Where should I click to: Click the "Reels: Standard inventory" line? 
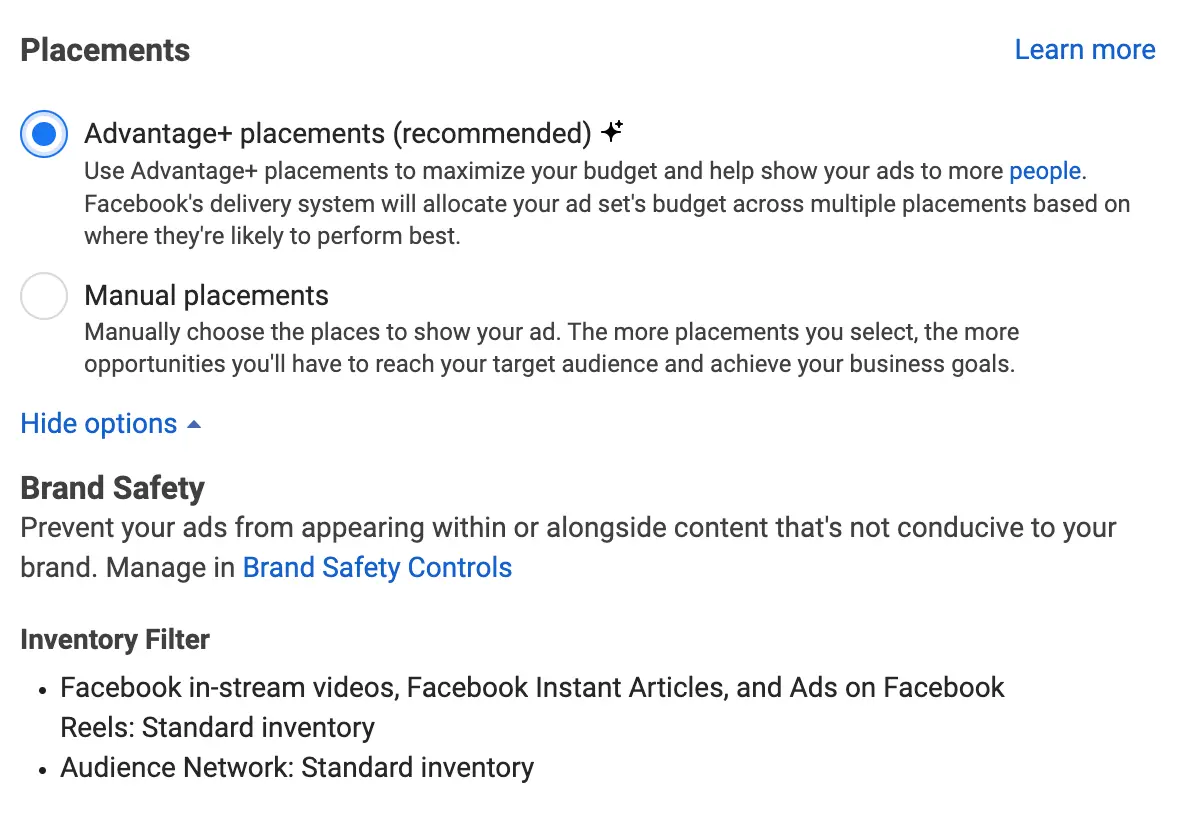pyautogui.click(x=217, y=728)
